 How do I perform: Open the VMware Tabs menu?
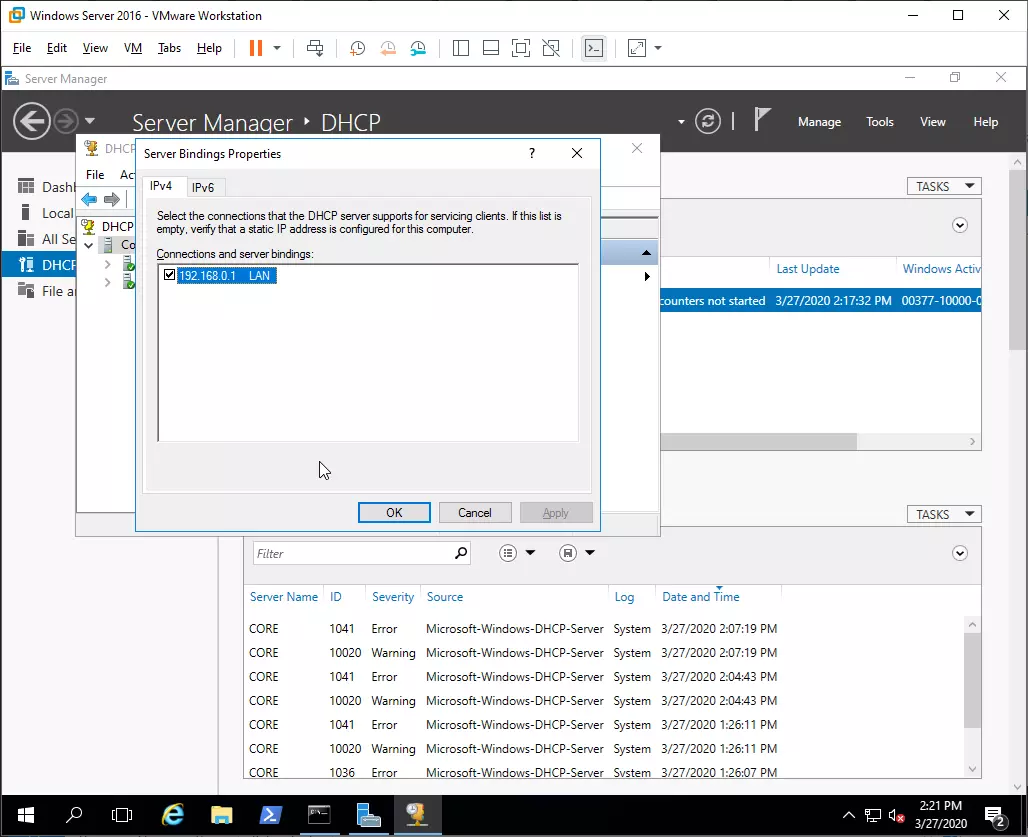tap(169, 48)
